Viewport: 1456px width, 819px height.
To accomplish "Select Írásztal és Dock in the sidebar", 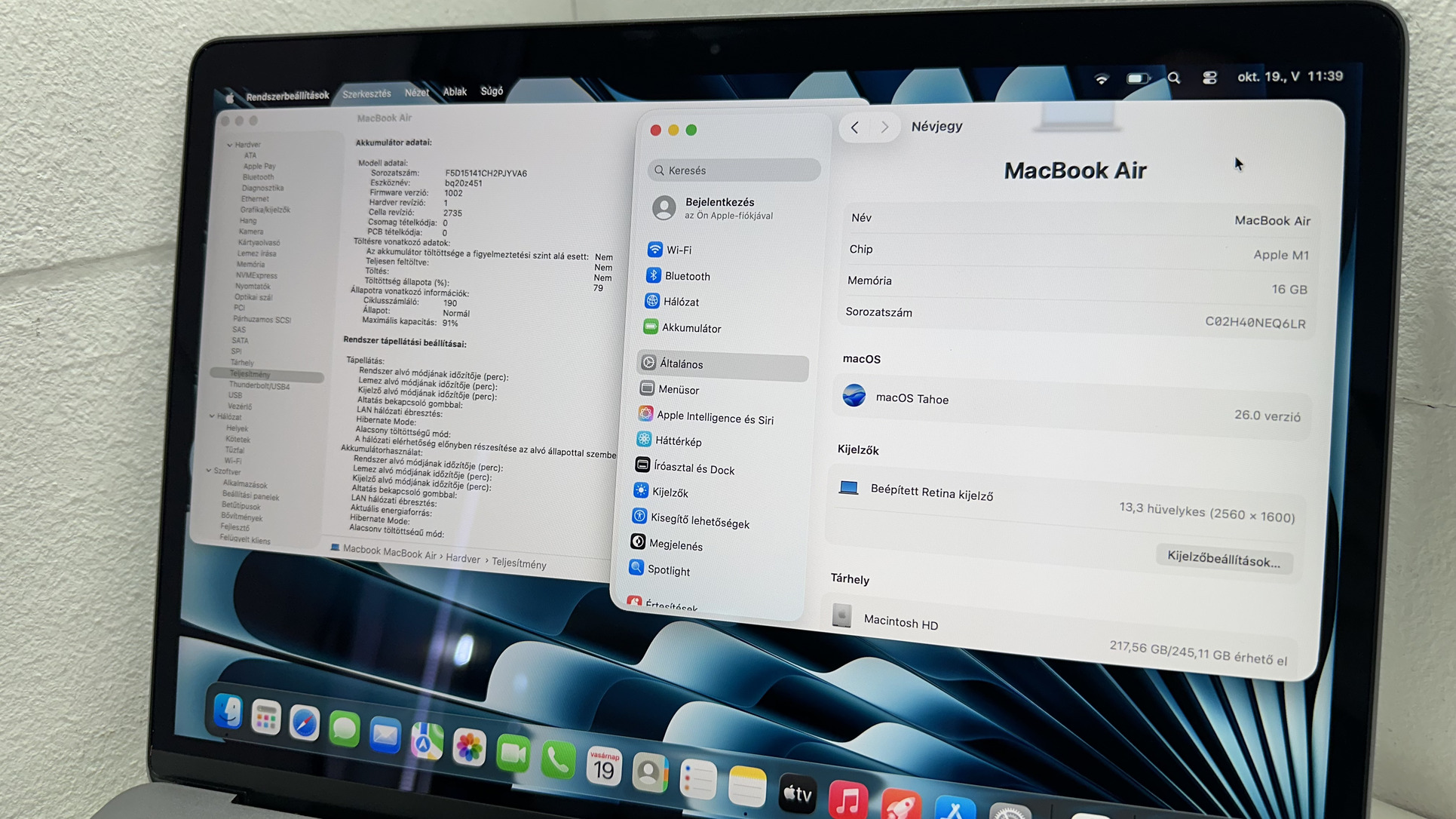I will point(693,469).
